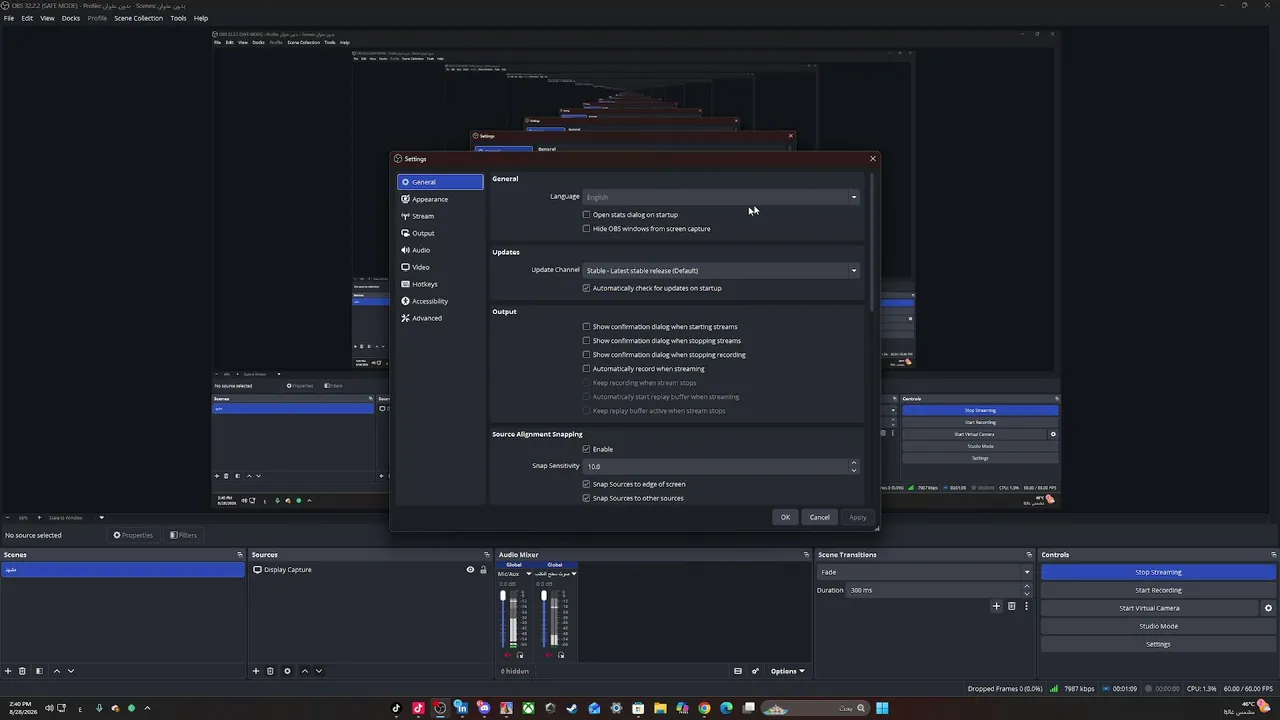The width and height of the screenshot is (1280, 720).
Task: Increase Snap Sensitivity with up arrow
Action: tap(854, 463)
